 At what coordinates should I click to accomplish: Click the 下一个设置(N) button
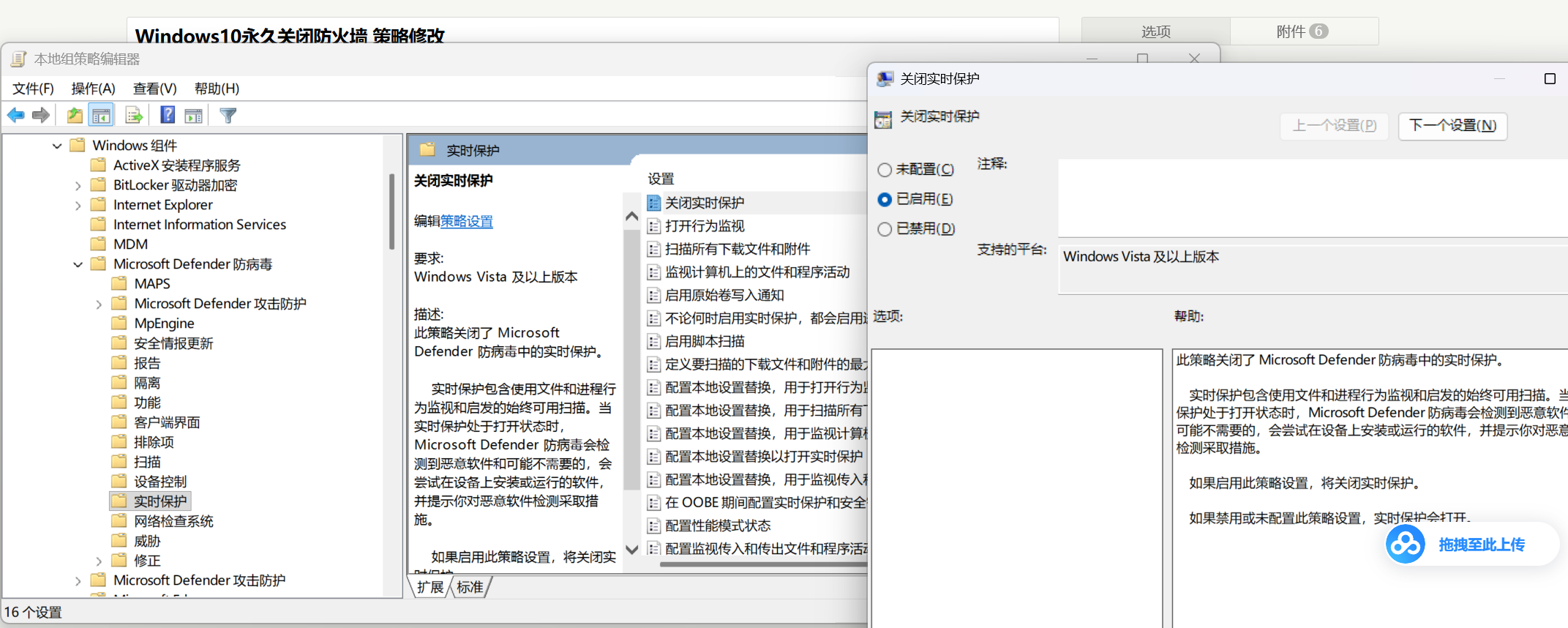(1452, 125)
